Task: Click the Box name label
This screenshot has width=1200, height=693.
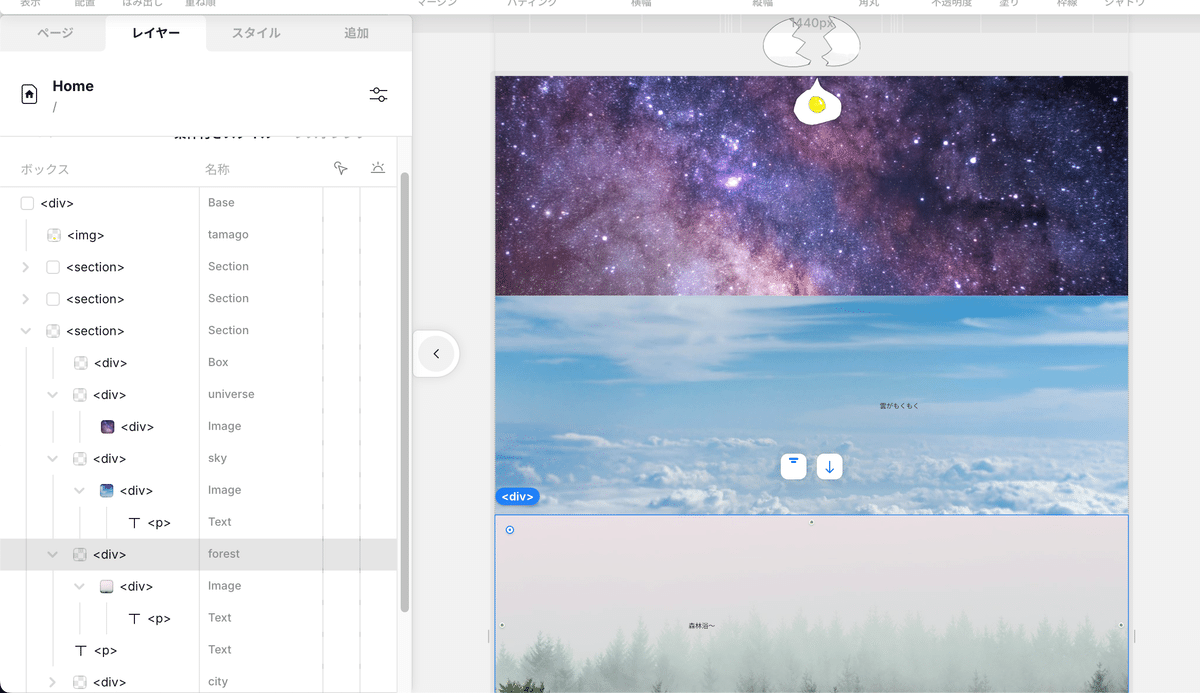Action: coord(218,362)
